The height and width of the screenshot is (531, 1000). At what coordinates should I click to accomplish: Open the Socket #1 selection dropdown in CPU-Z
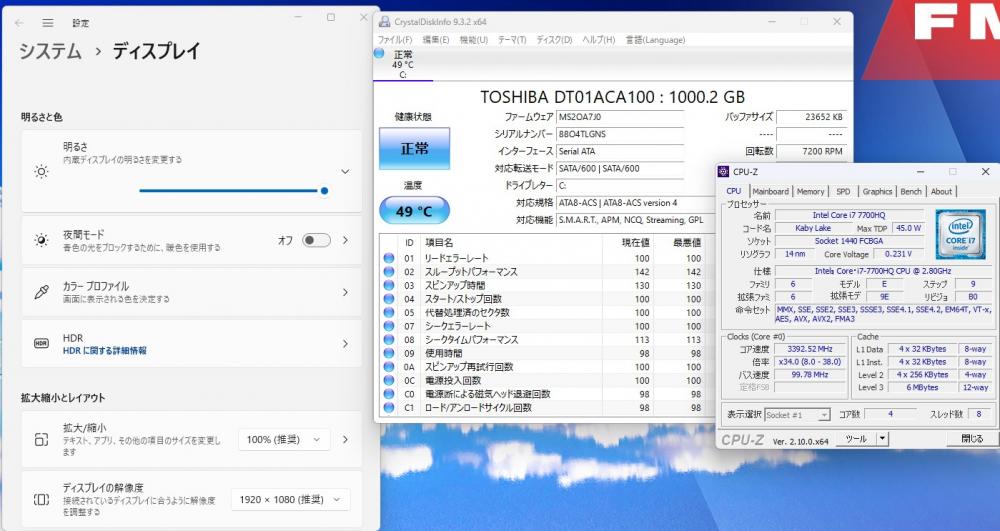(x=797, y=414)
